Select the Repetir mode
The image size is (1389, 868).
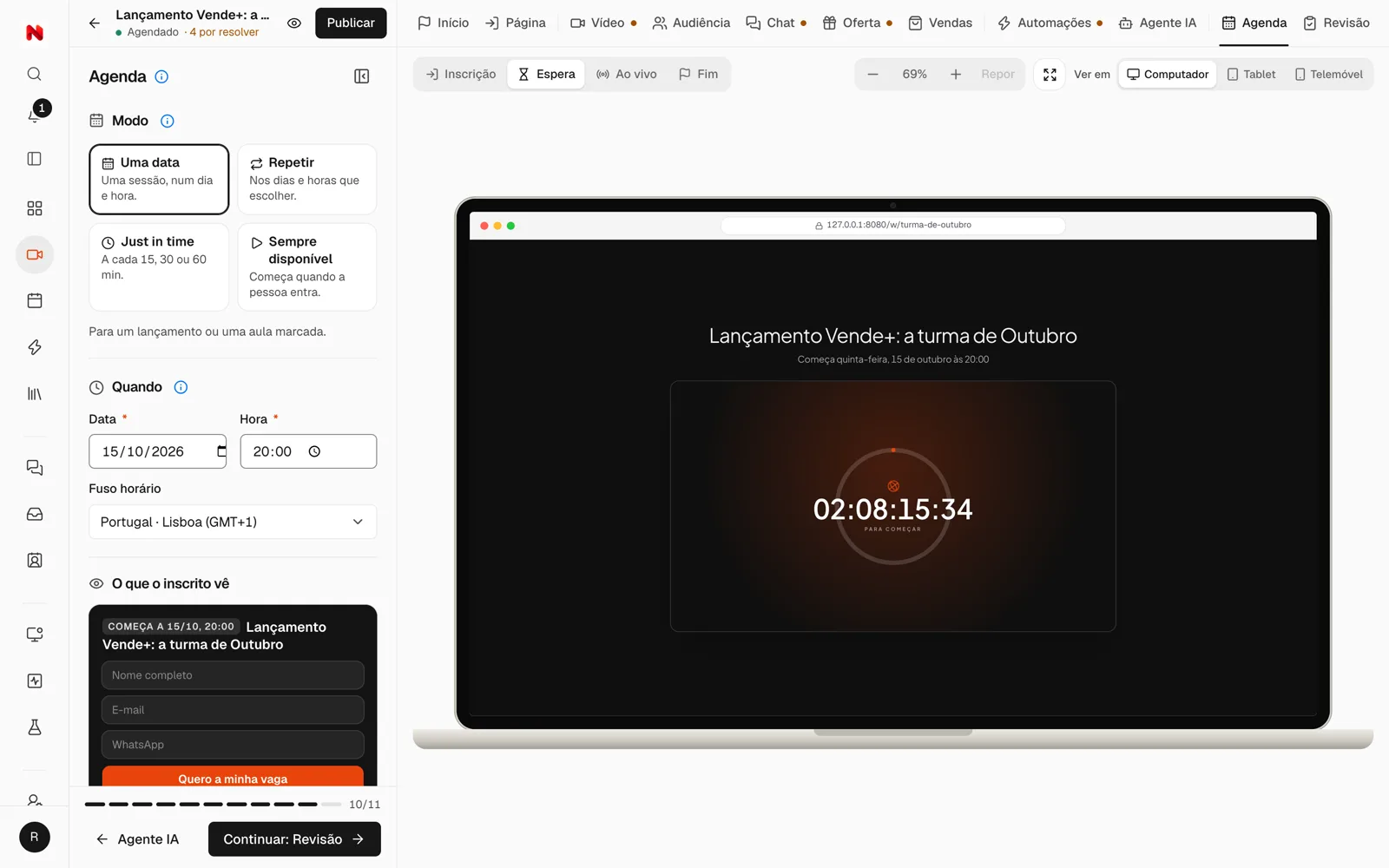[307, 179]
